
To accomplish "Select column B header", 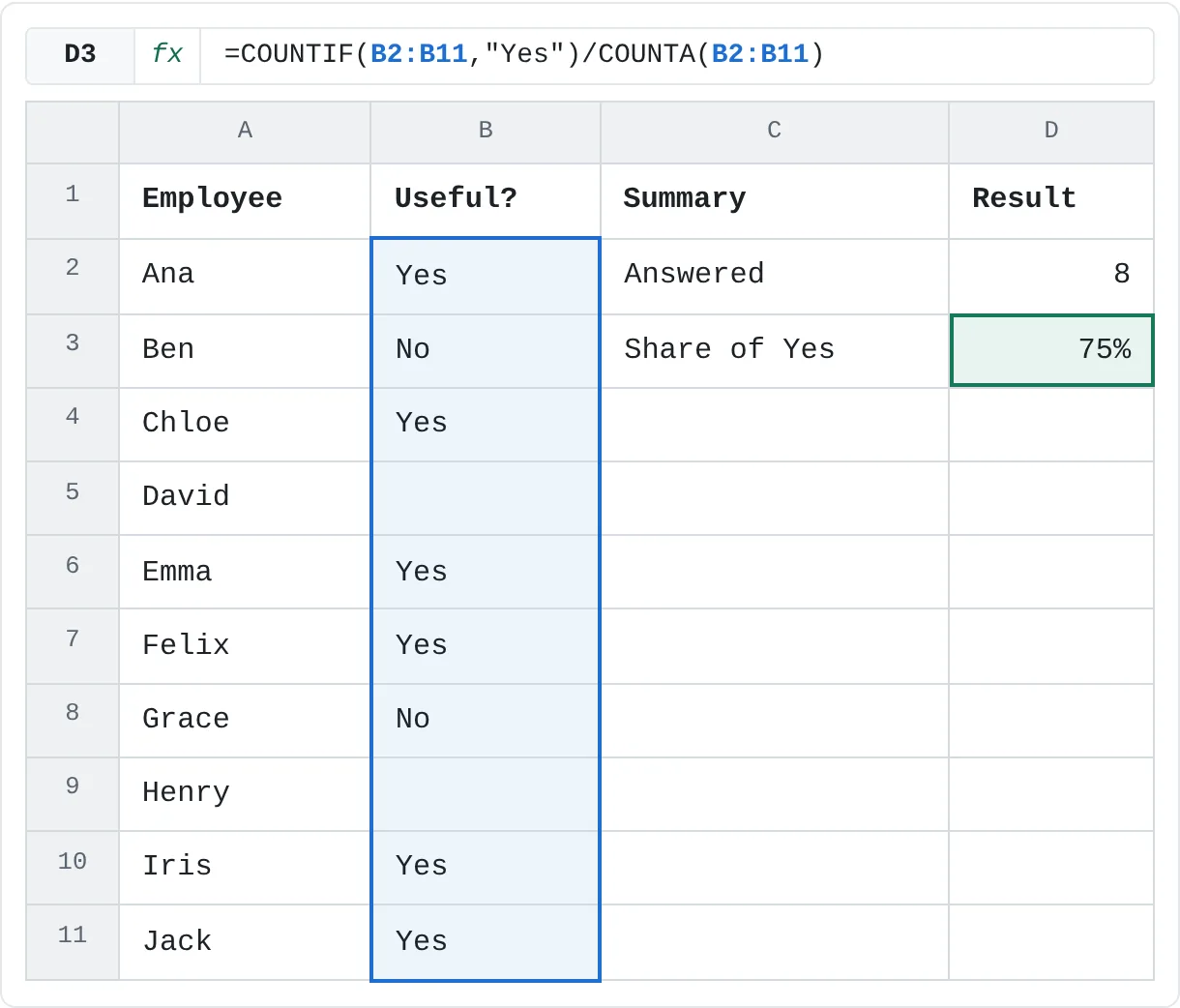I will point(486,132).
